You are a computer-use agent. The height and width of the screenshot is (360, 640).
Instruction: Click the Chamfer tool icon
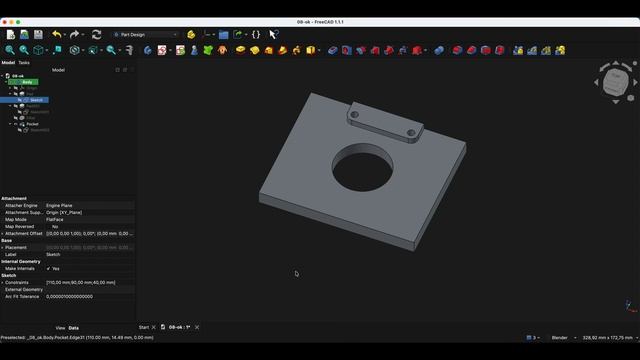pos(471,50)
